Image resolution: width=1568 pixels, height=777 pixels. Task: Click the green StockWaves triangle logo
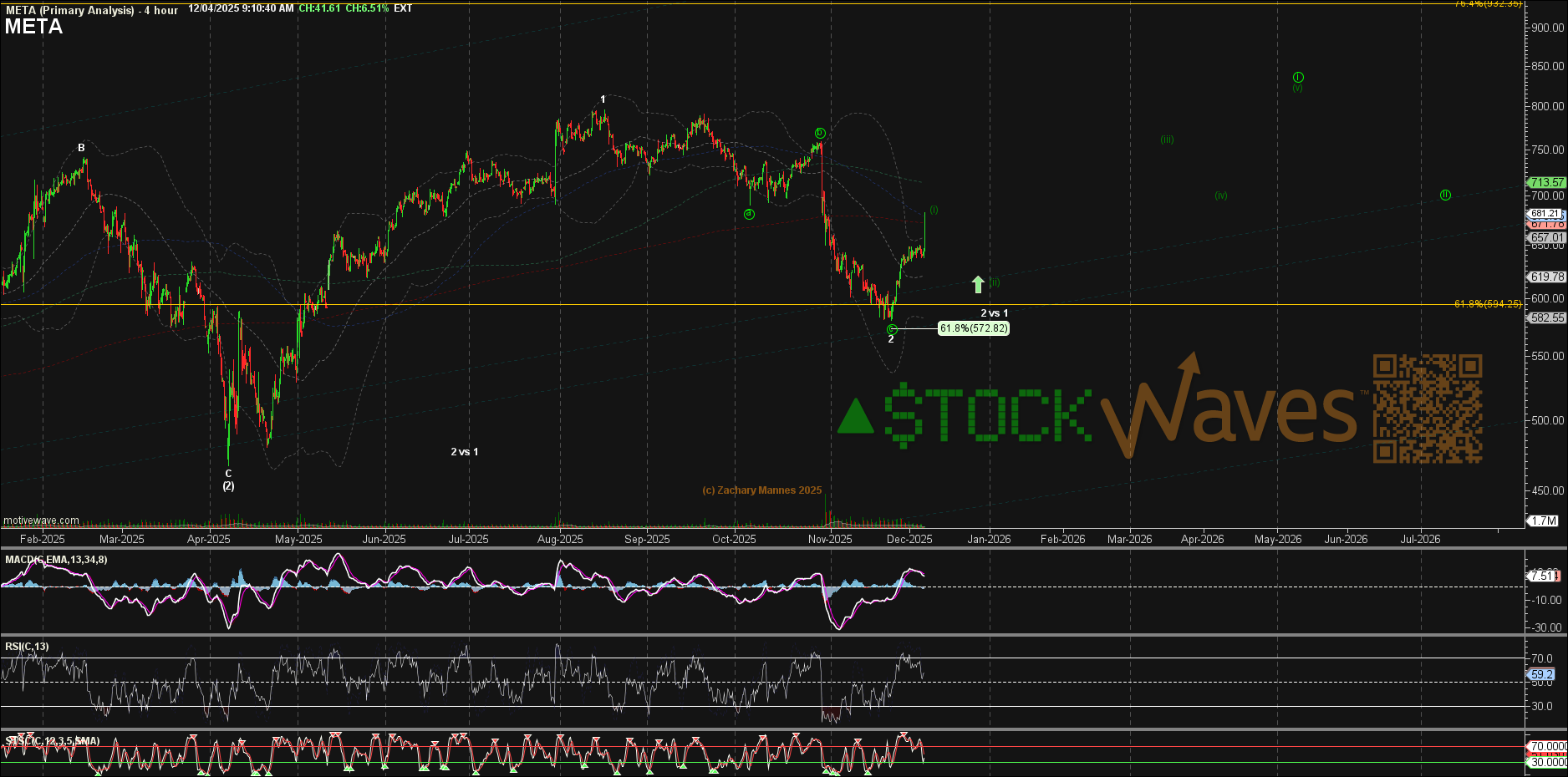[855, 416]
